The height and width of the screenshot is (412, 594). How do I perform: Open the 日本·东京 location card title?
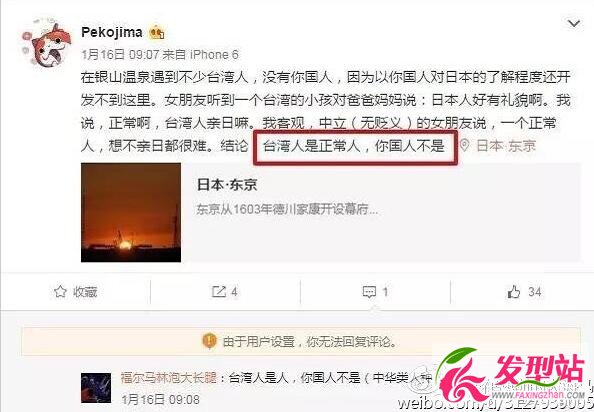[x=227, y=185]
